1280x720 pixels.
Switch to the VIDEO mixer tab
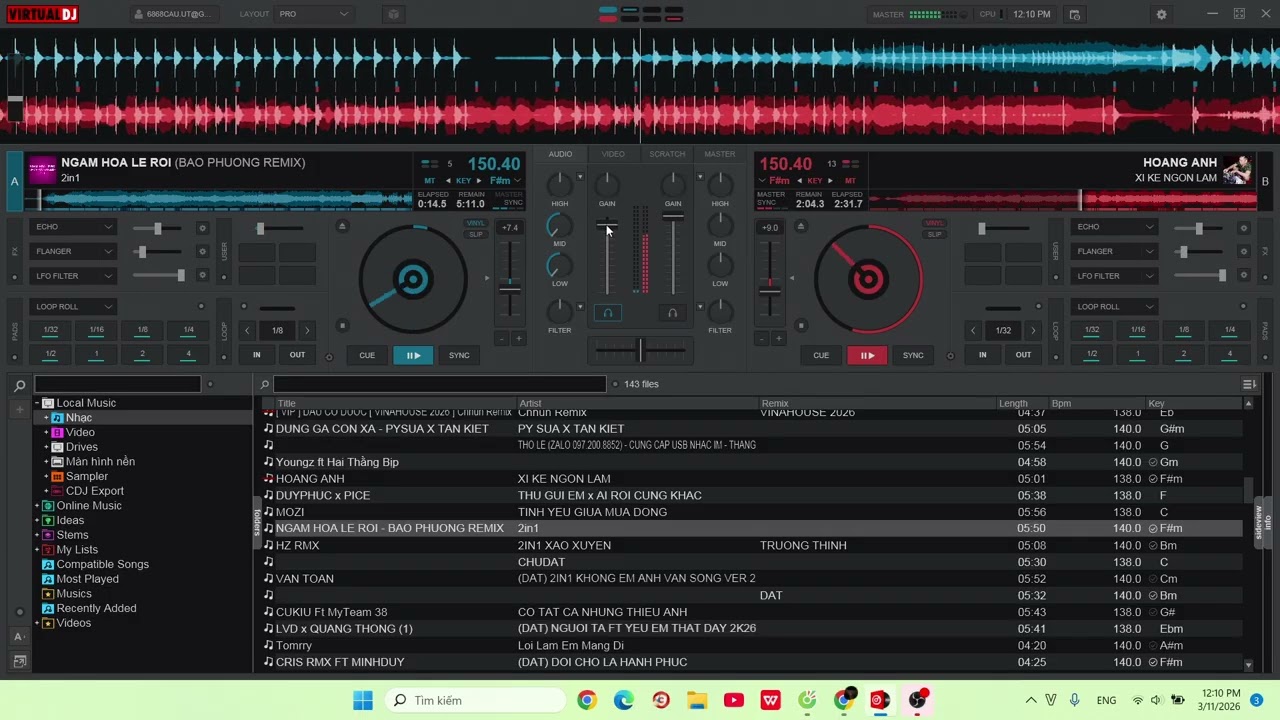(x=613, y=154)
